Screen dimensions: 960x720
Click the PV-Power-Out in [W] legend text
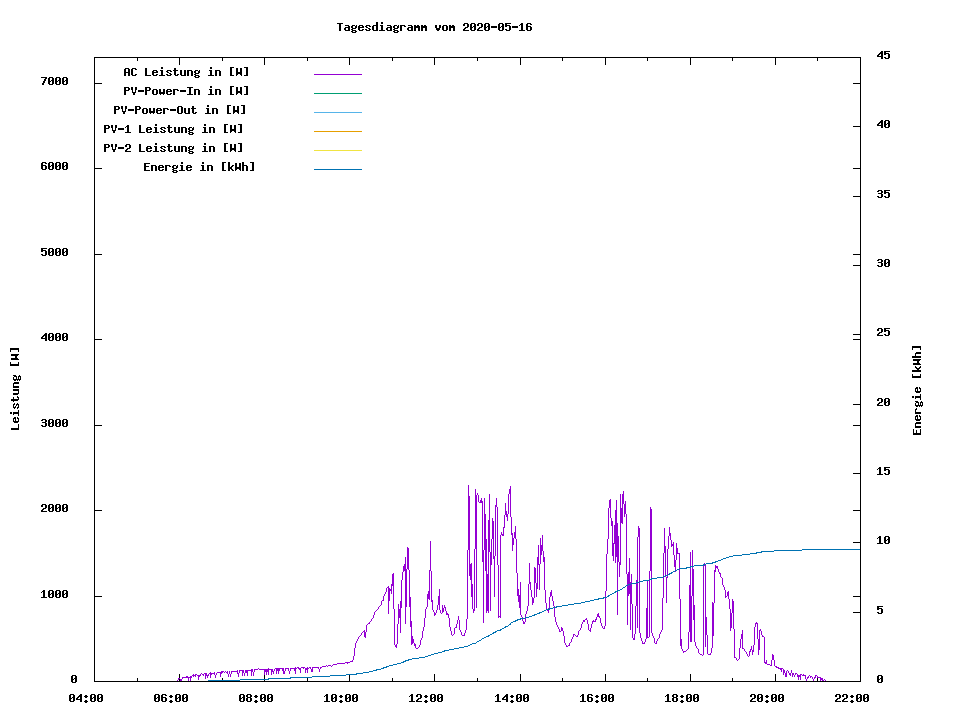180,110
